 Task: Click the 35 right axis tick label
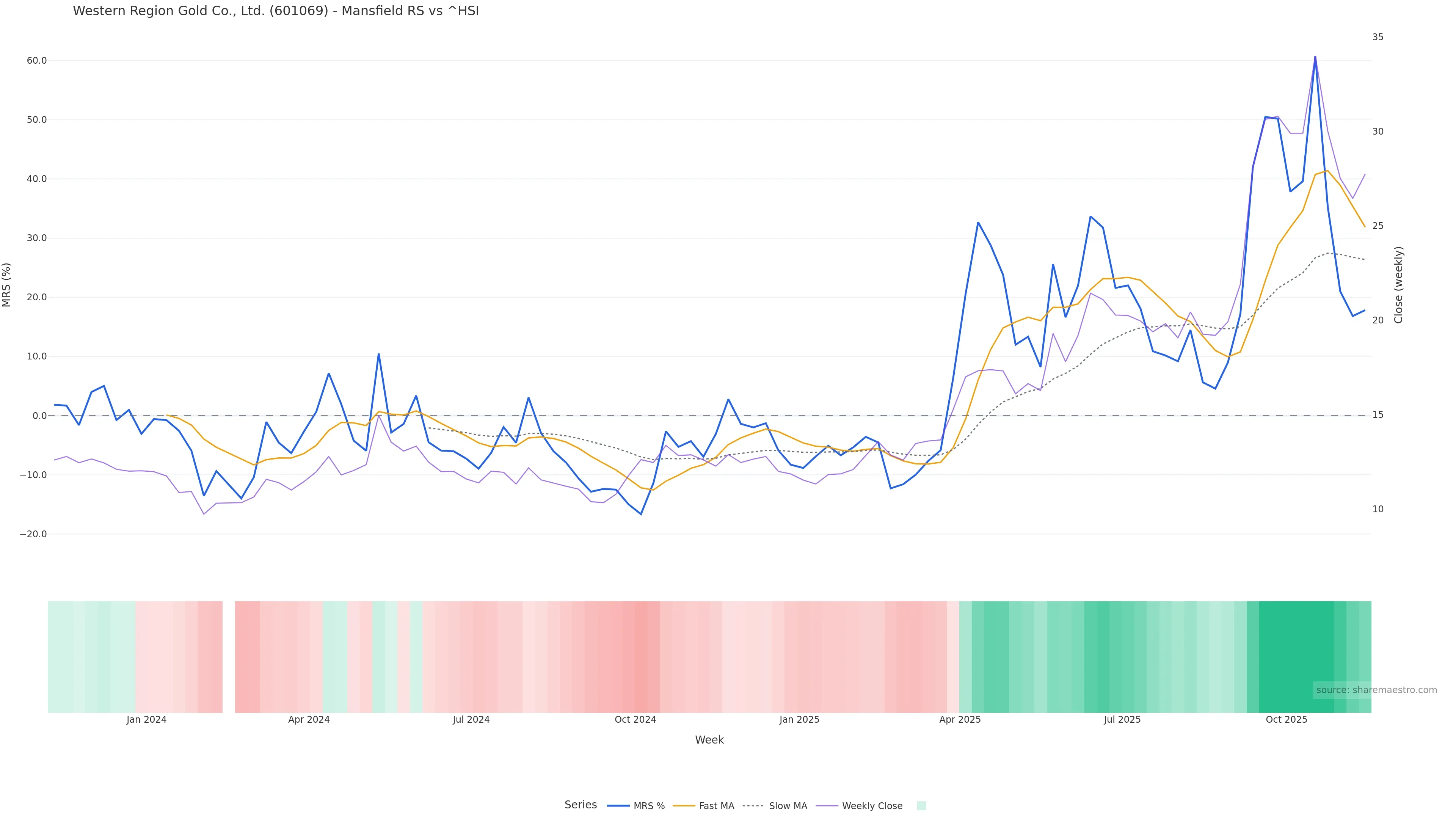pyautogui.click(x=1378, y=37)
